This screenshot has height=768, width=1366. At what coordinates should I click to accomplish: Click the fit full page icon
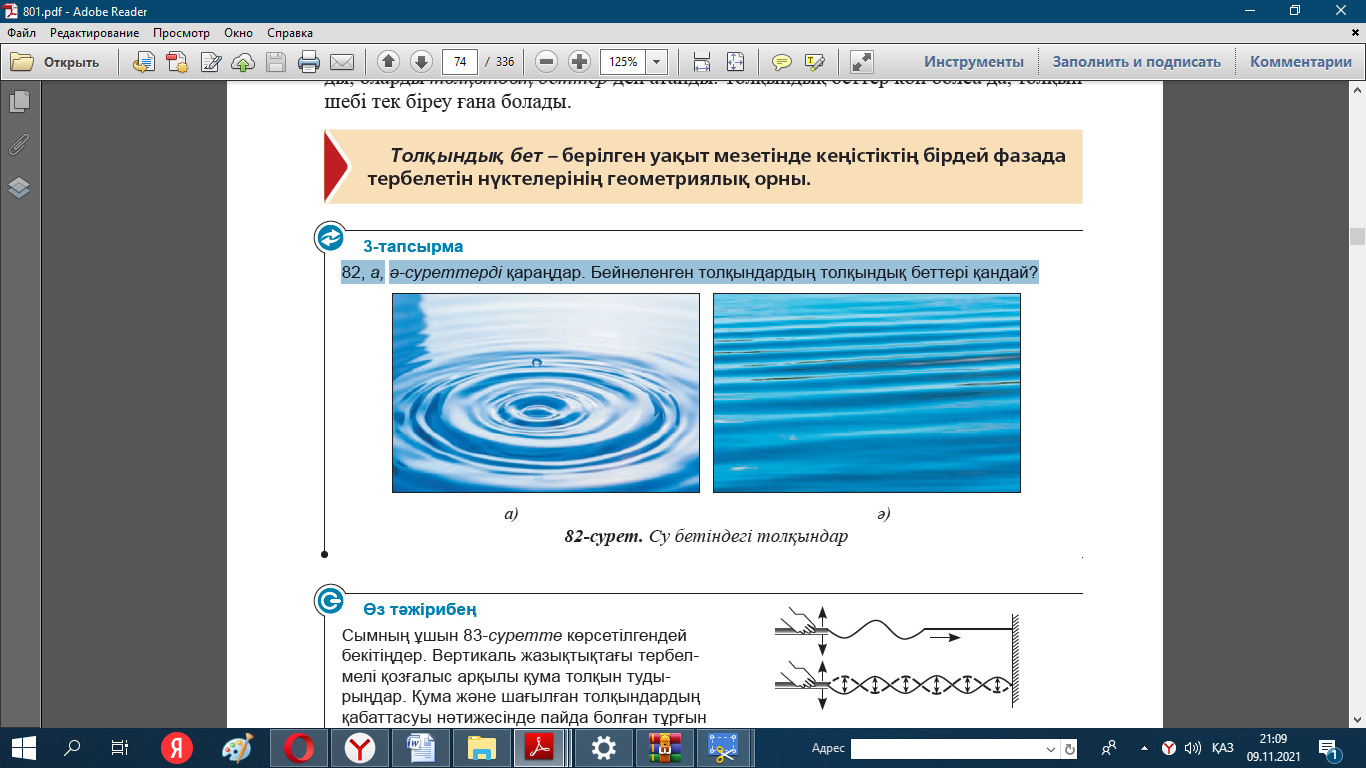(x=735, y=62)
